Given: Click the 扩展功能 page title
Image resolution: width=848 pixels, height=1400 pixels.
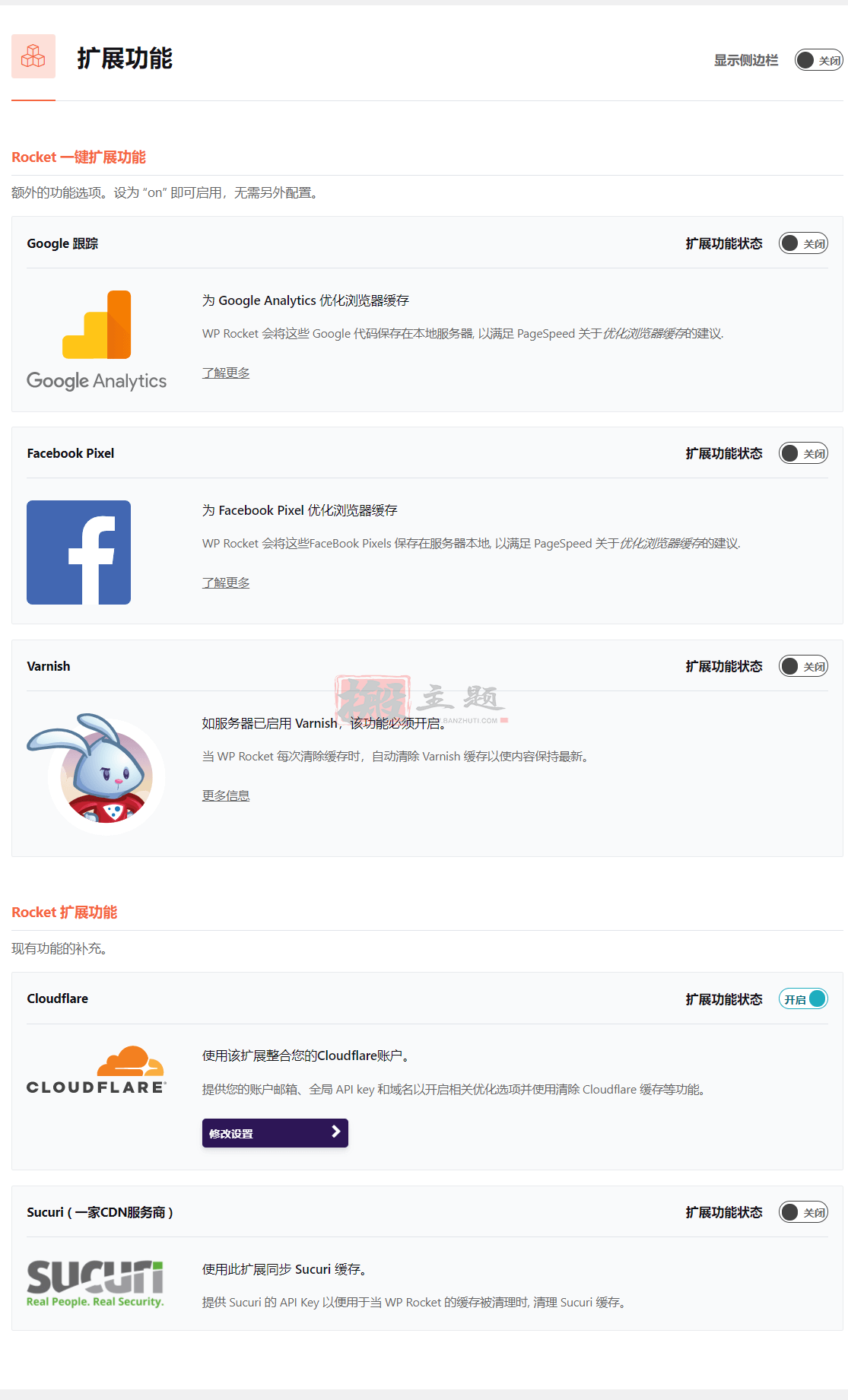Looking at the screenshot, I should tap(125, 59).
